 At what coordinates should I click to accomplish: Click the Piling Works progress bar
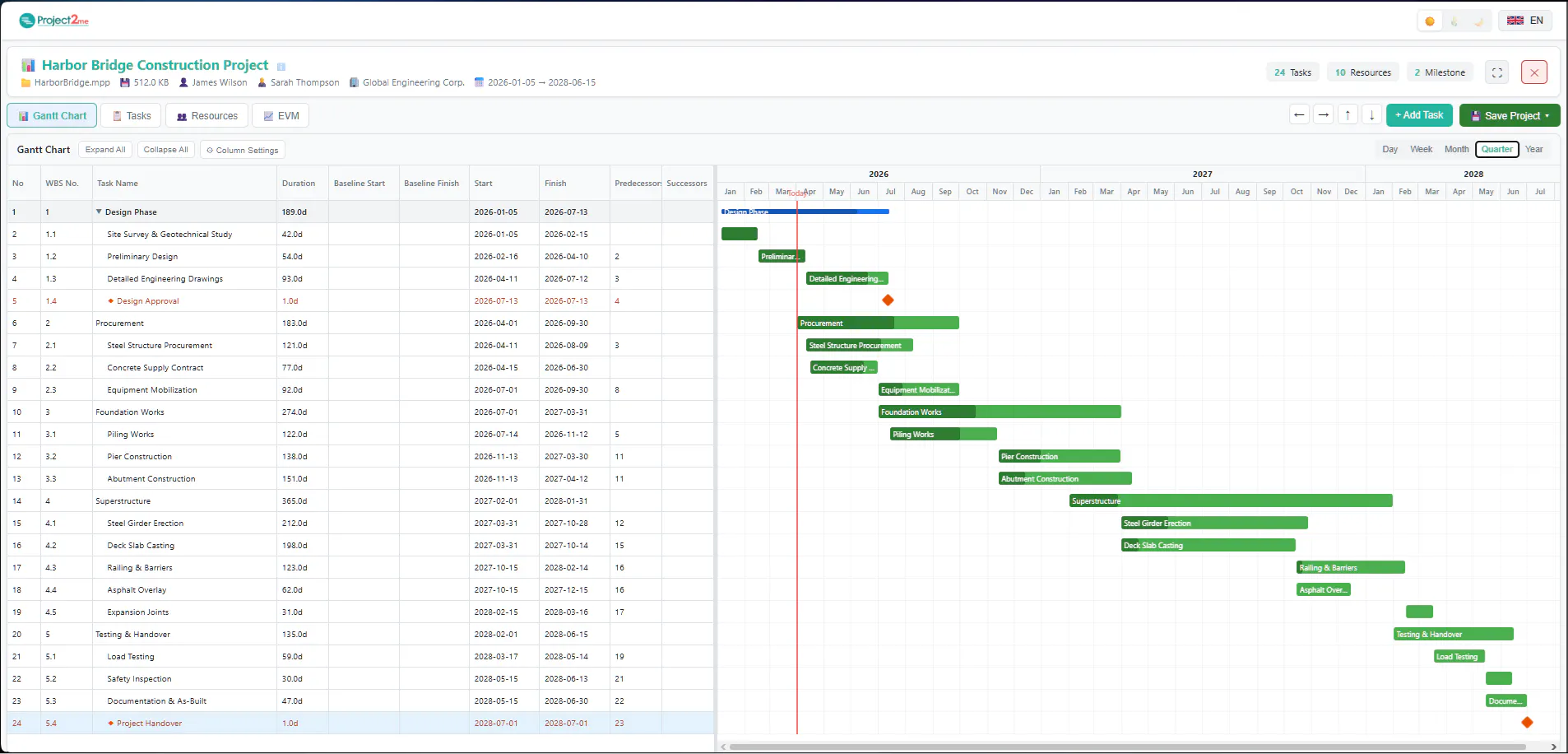coord(944,434)
